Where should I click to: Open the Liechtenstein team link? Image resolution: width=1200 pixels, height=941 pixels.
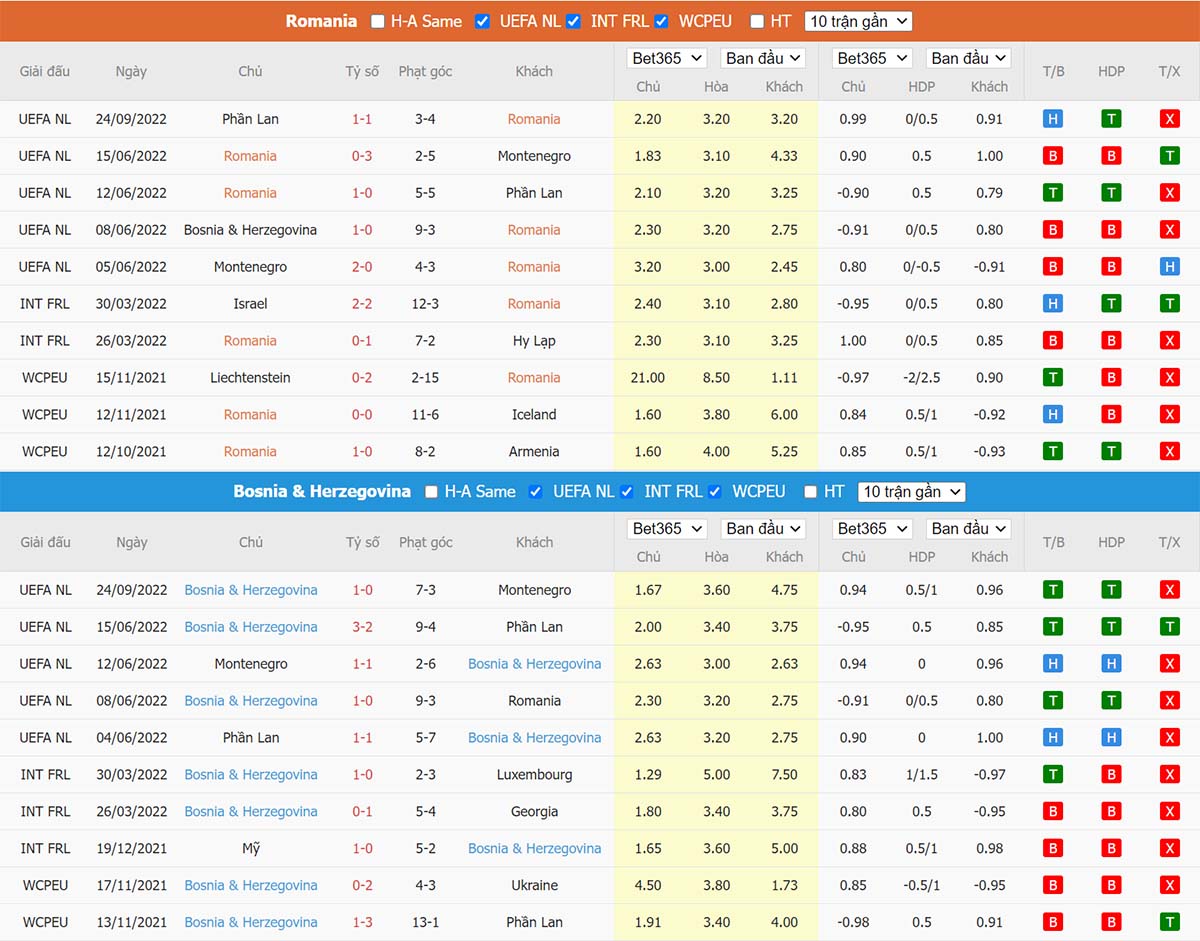(250, 378)
